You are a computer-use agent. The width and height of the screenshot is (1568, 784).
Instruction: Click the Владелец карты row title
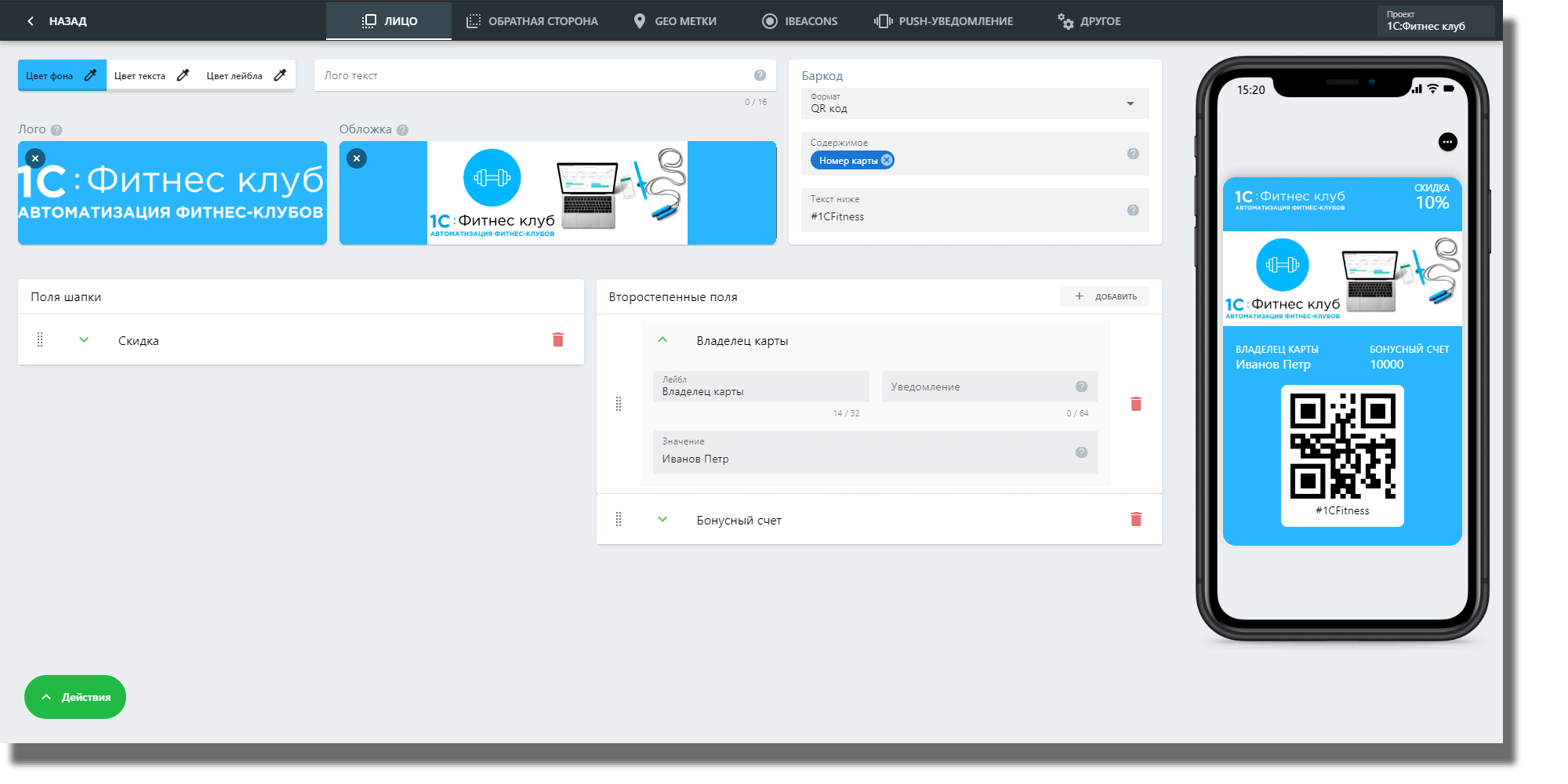(x=742, y=341)
